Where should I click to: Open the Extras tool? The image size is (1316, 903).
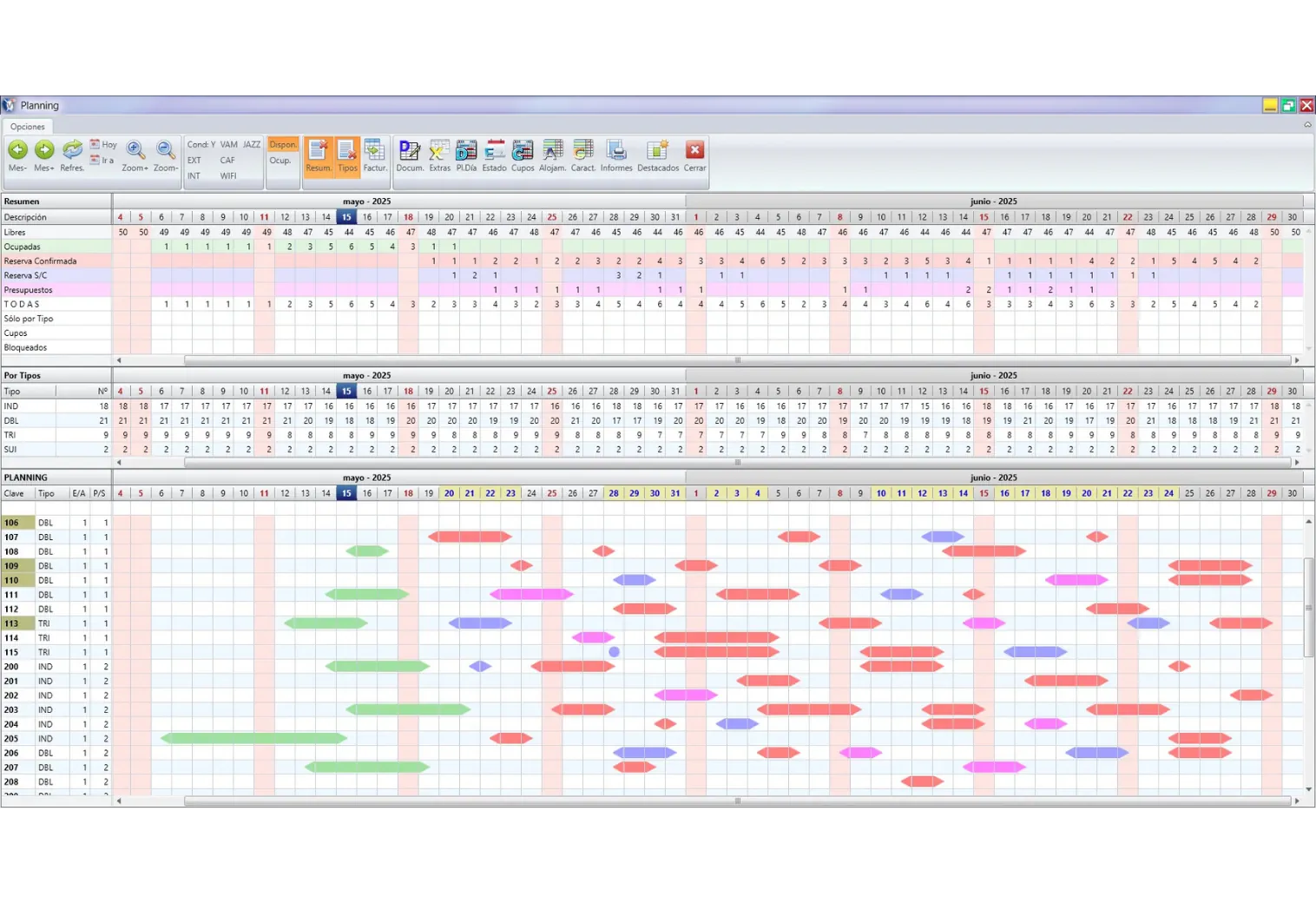tap(439, 155)
